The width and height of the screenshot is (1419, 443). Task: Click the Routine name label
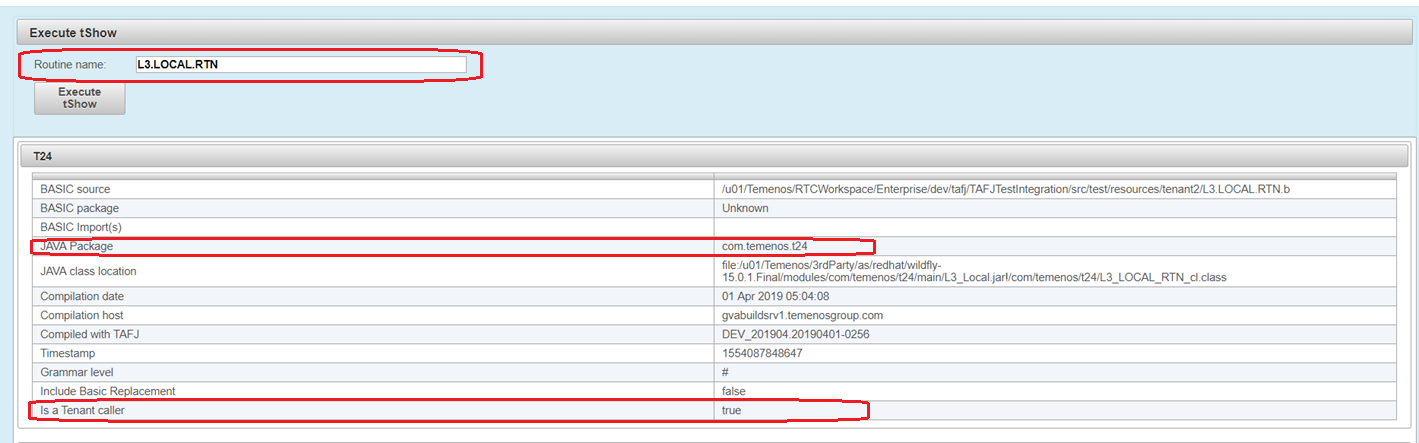click(x=70, y=65)
